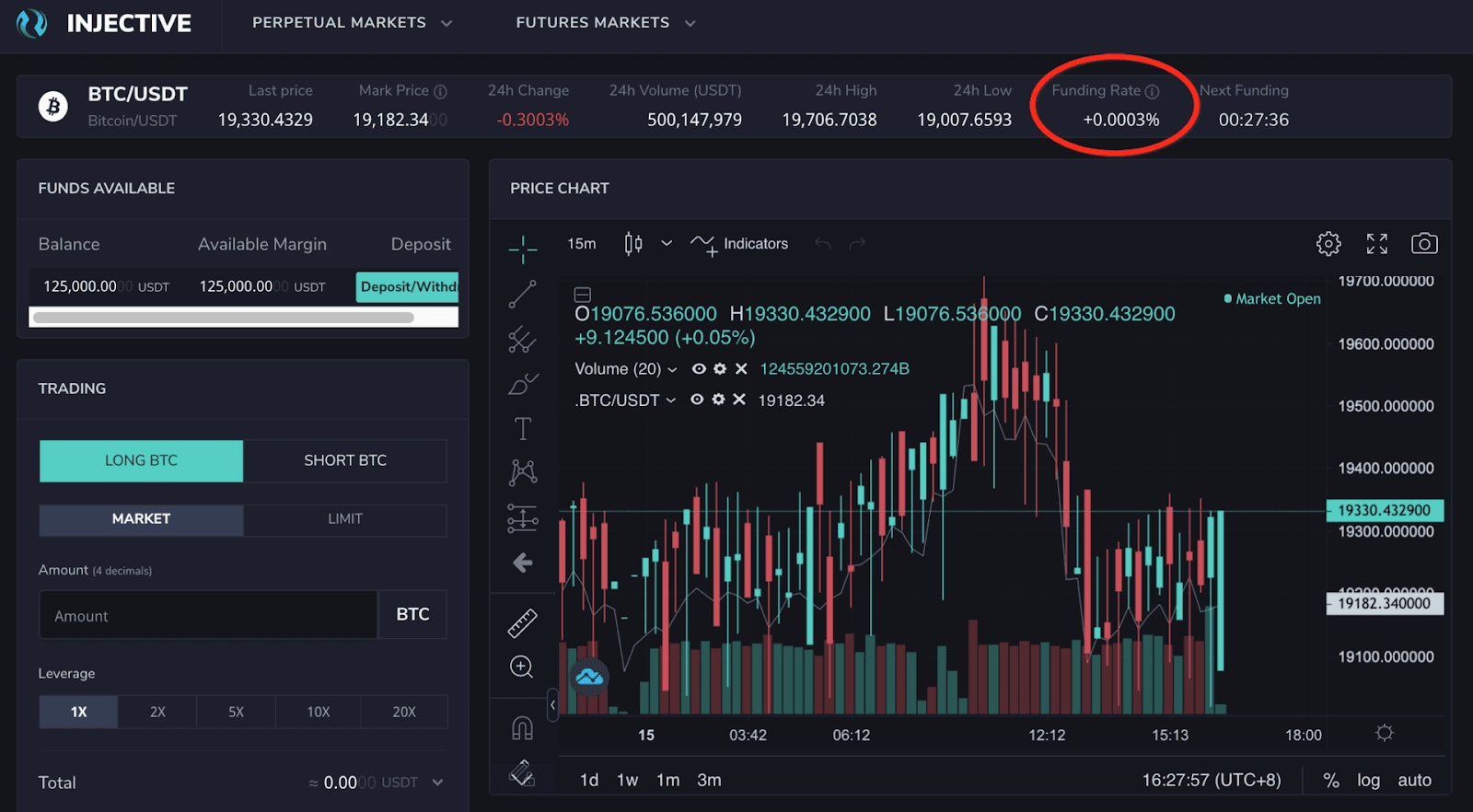Select the trend line drawing tool
Viewport: 1473px width, 812px height.
[522, 295]
